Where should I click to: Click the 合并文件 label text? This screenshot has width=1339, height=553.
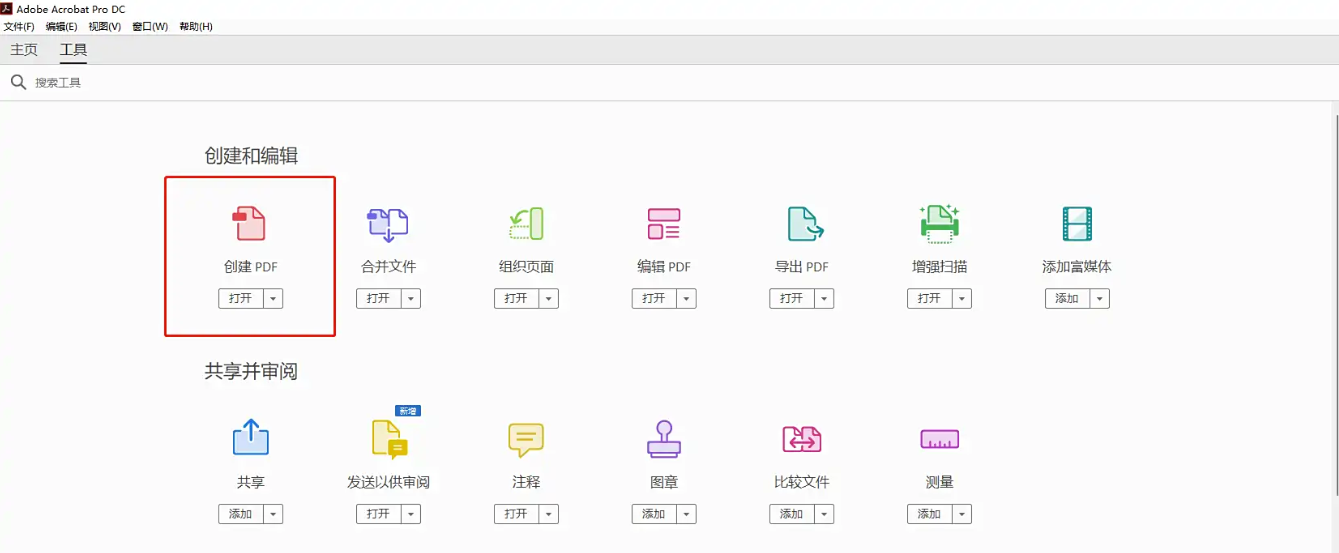[388, 267]
